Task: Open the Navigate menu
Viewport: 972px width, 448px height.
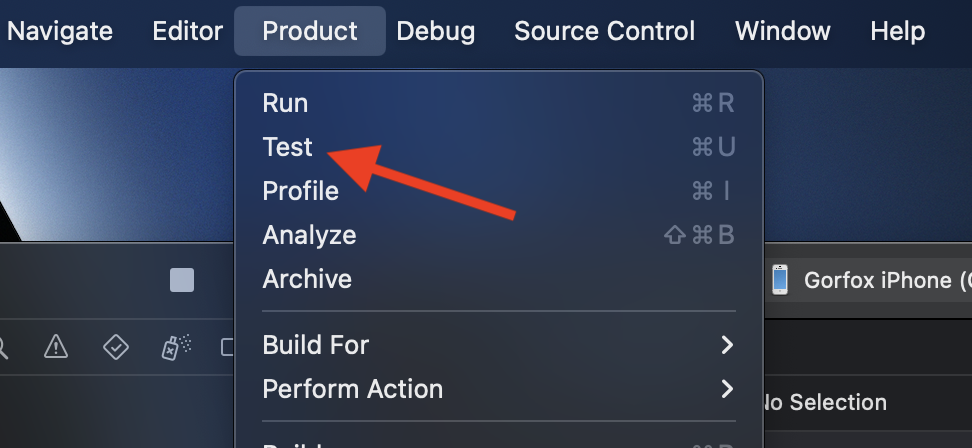Action: [x=60, y=31]
